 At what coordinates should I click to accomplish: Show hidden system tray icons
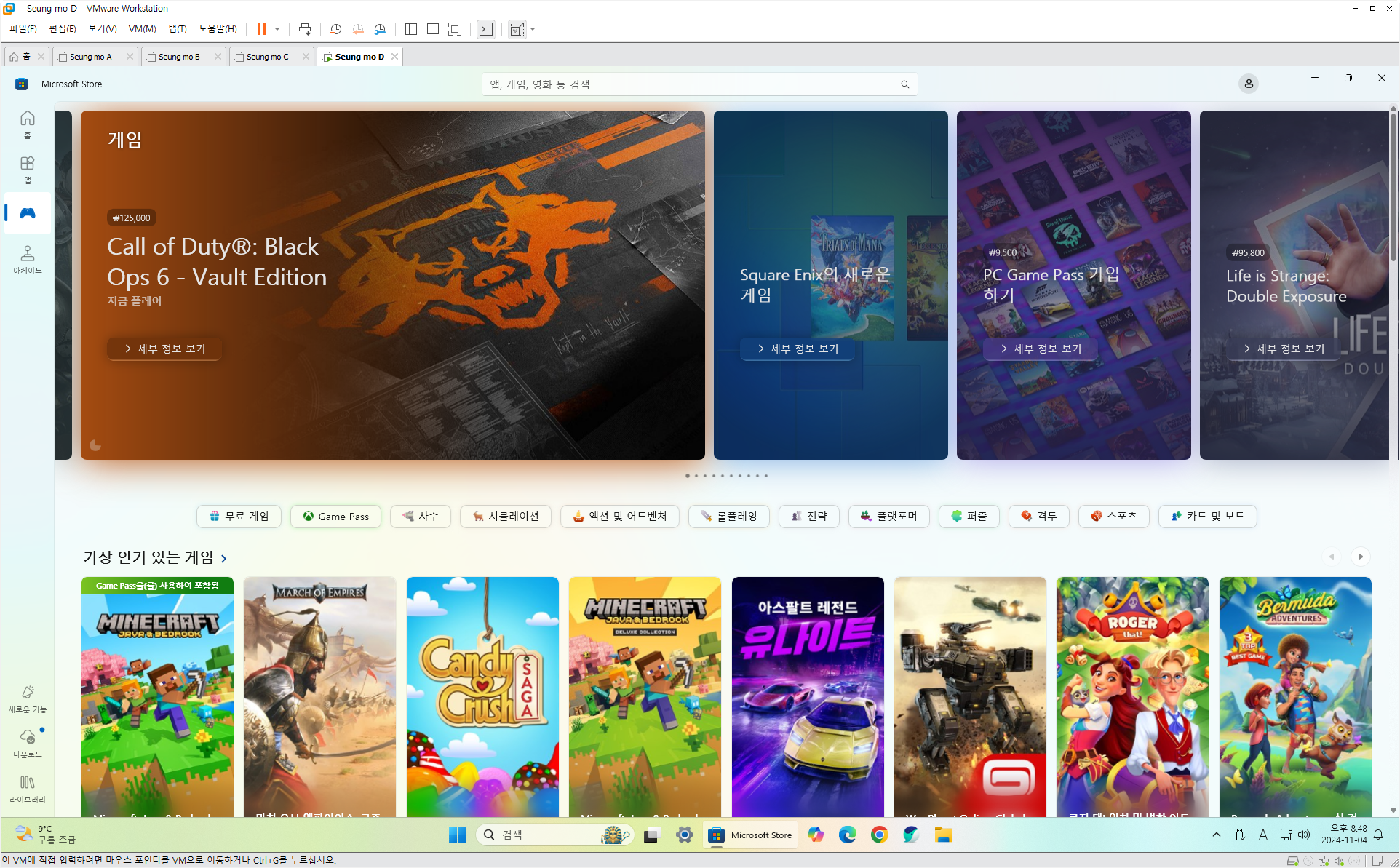click(x=1216, y=835)
